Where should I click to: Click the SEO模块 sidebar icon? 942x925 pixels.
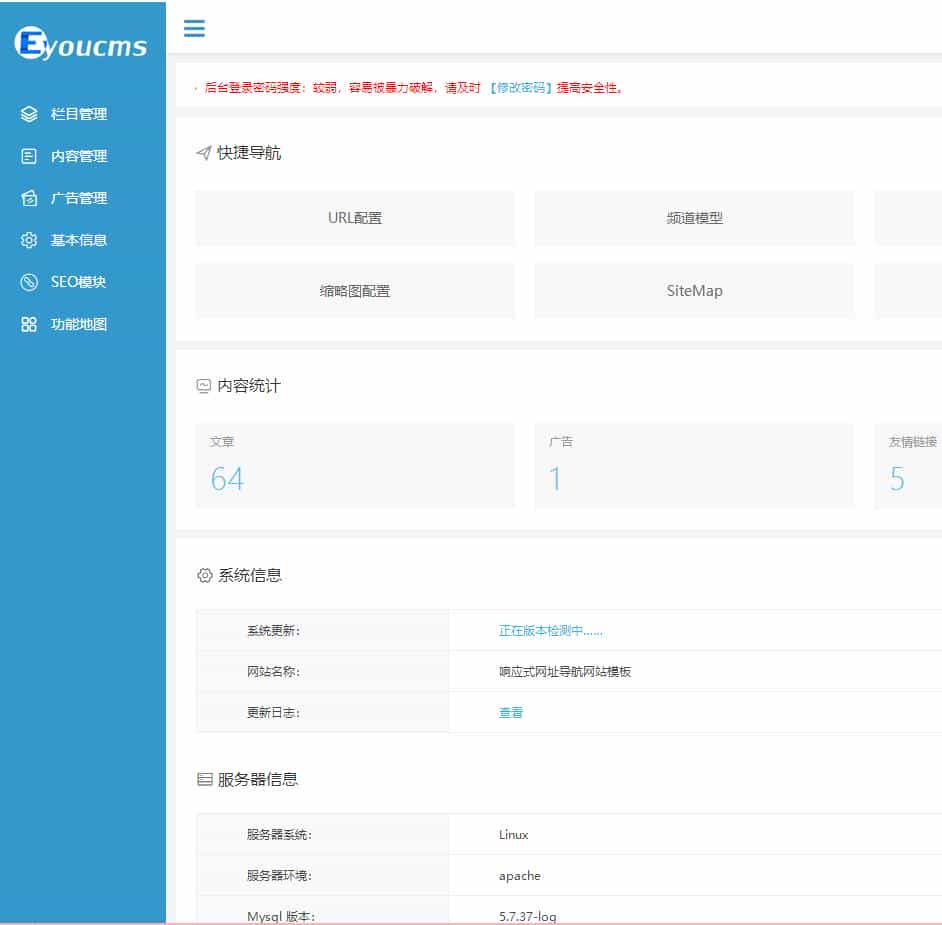29,282
